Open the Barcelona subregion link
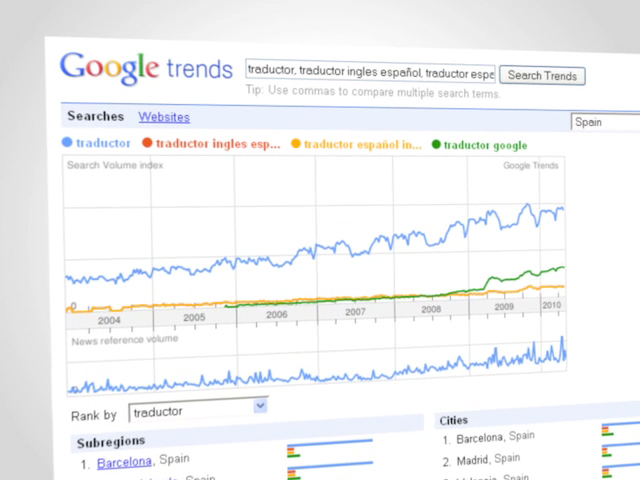The width and height of the screenshot is (640, 480). (124, 462)
